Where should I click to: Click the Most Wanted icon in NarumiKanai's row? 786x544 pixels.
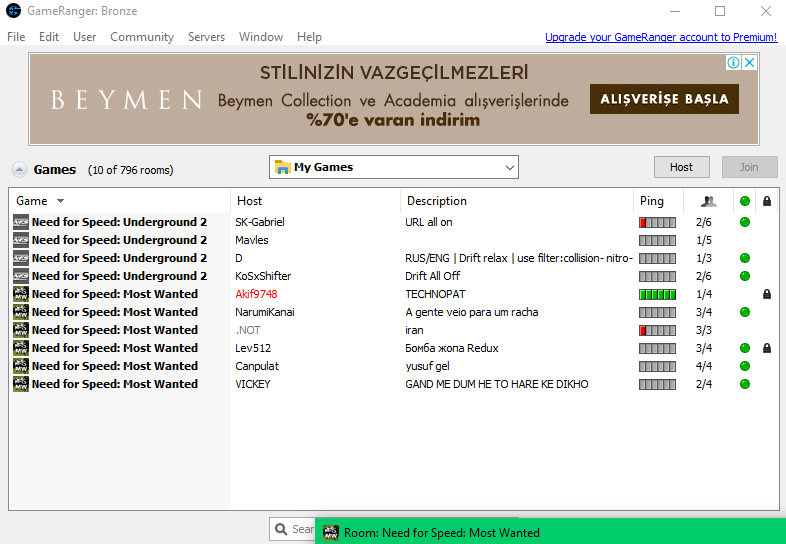(21, 312)
